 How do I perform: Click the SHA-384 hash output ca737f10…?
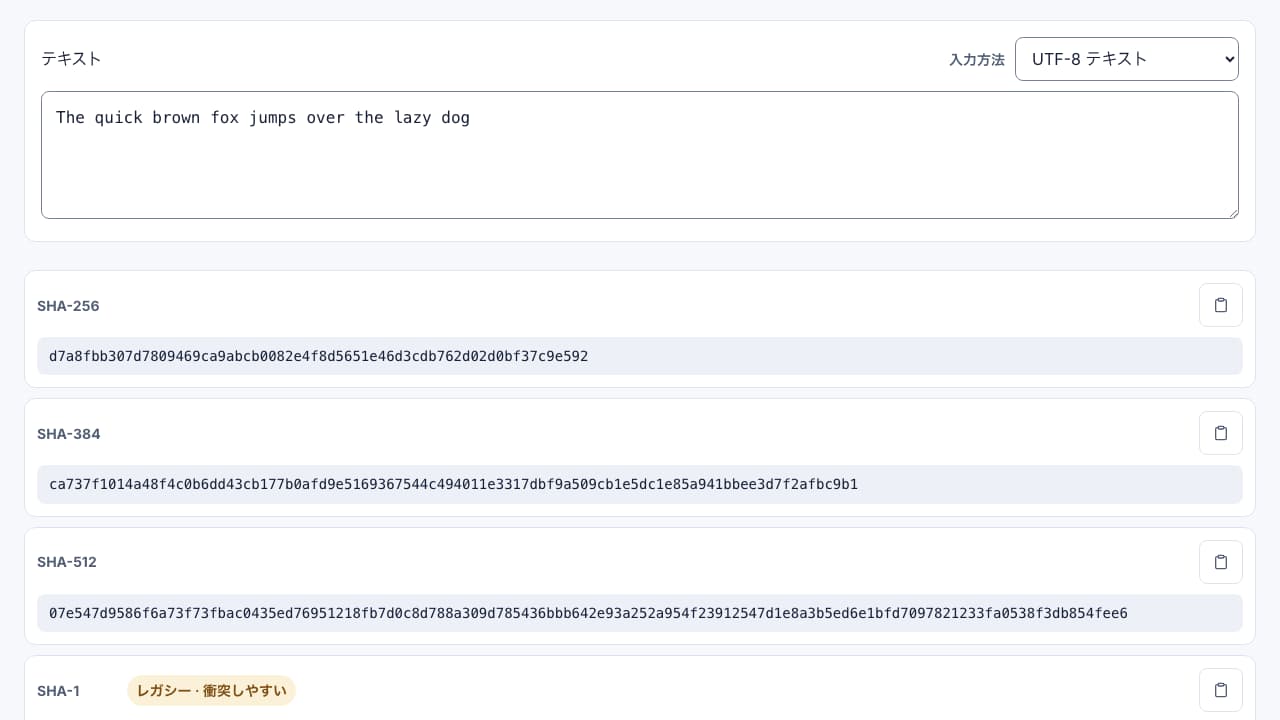click(x=640, y=484)
